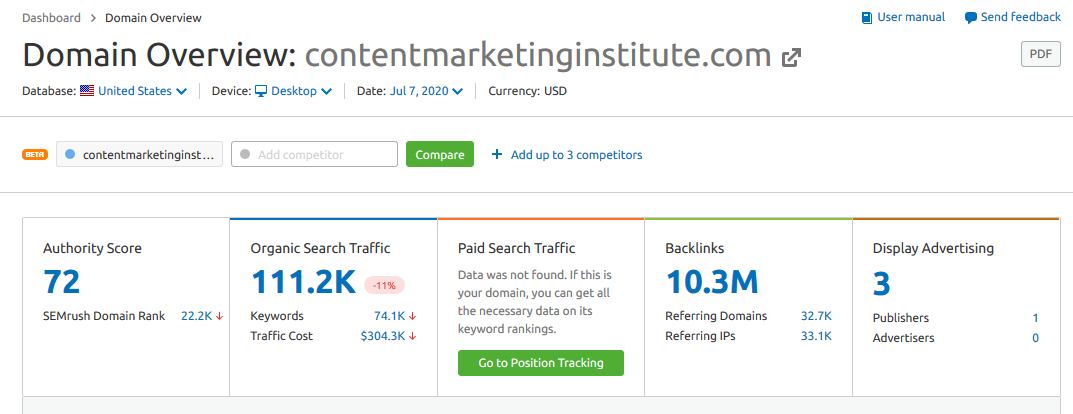Open the 32.7K Referring Domains link
The width and height of the screenshot is (1073, 414).
pos(816,316)
